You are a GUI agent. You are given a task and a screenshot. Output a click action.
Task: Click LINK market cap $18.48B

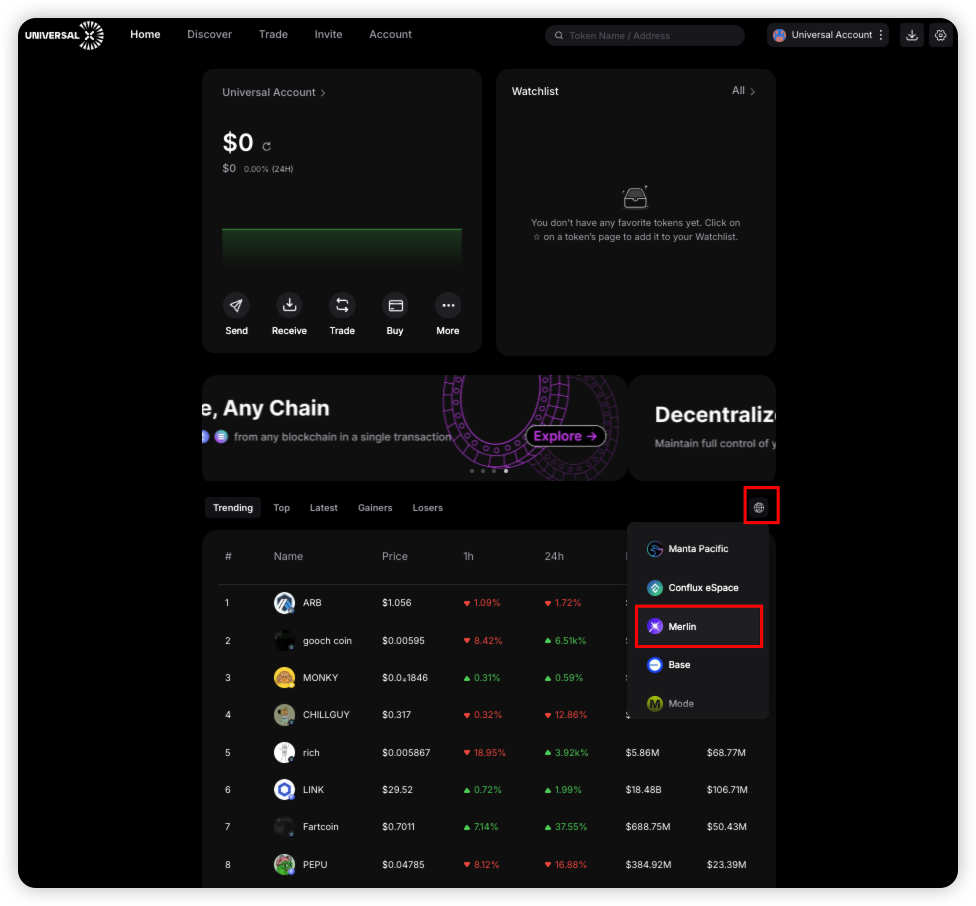click(x=644, y=790)
